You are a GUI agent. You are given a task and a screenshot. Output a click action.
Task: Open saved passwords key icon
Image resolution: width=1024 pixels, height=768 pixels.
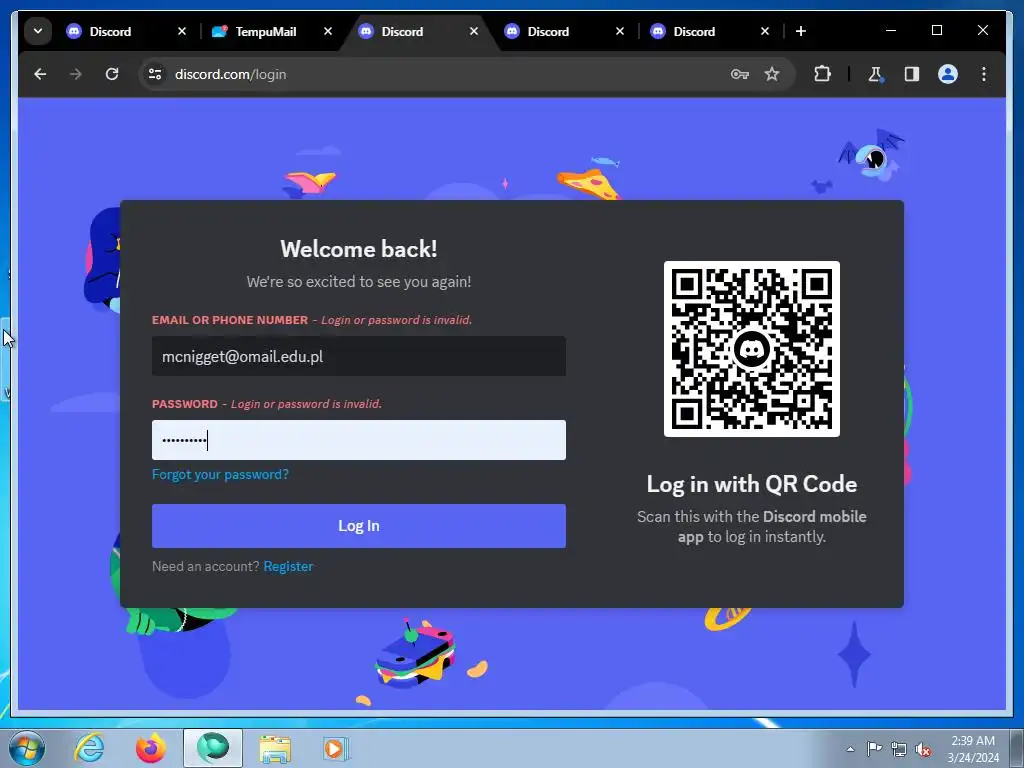pos(739,74)
